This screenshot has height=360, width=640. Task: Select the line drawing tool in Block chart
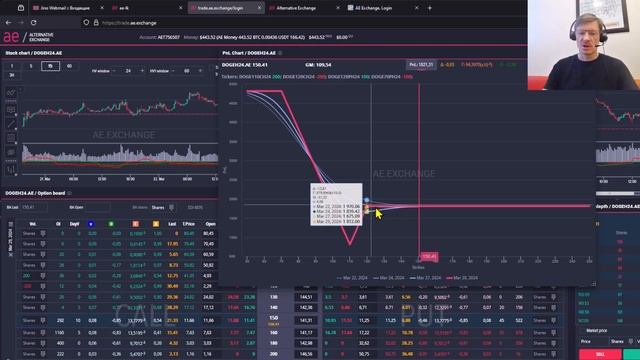[x=11, y=124]
